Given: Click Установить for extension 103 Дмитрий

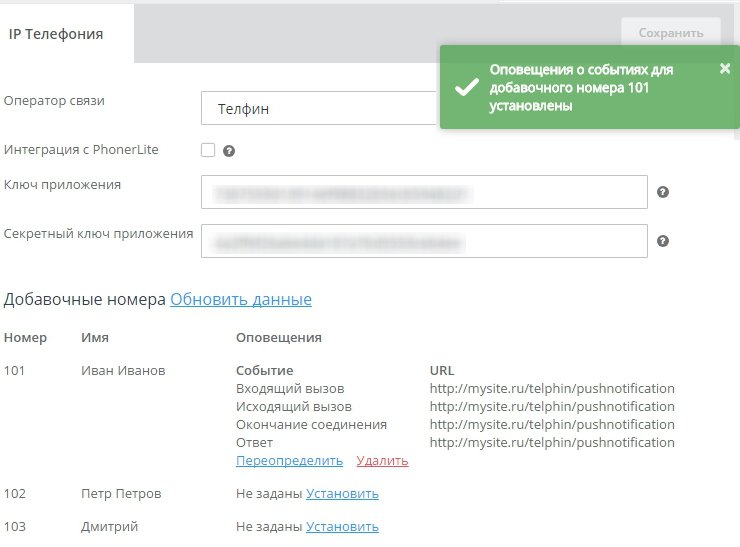Looking at the screenshot, I should point(343,527).
